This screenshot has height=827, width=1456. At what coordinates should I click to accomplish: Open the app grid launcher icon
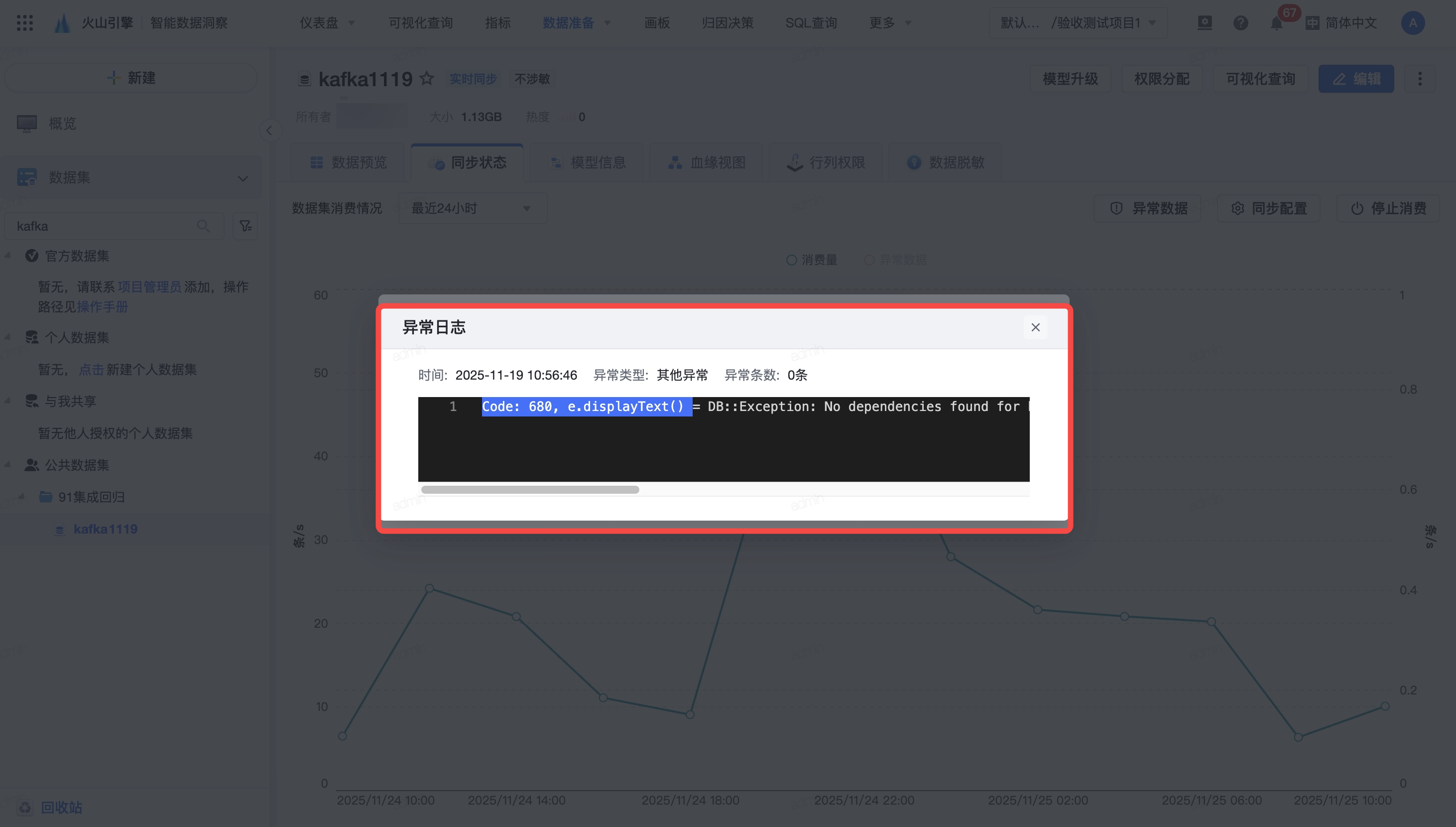coord(24,23)
